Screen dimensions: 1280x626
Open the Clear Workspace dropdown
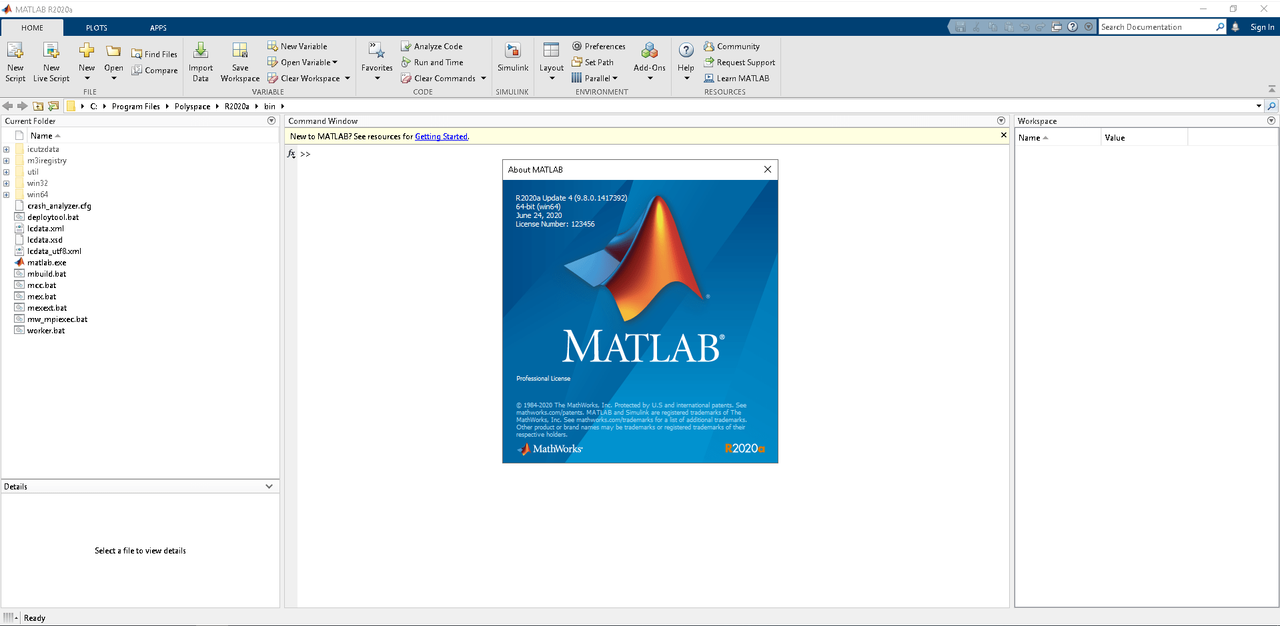tap(308, 78)
